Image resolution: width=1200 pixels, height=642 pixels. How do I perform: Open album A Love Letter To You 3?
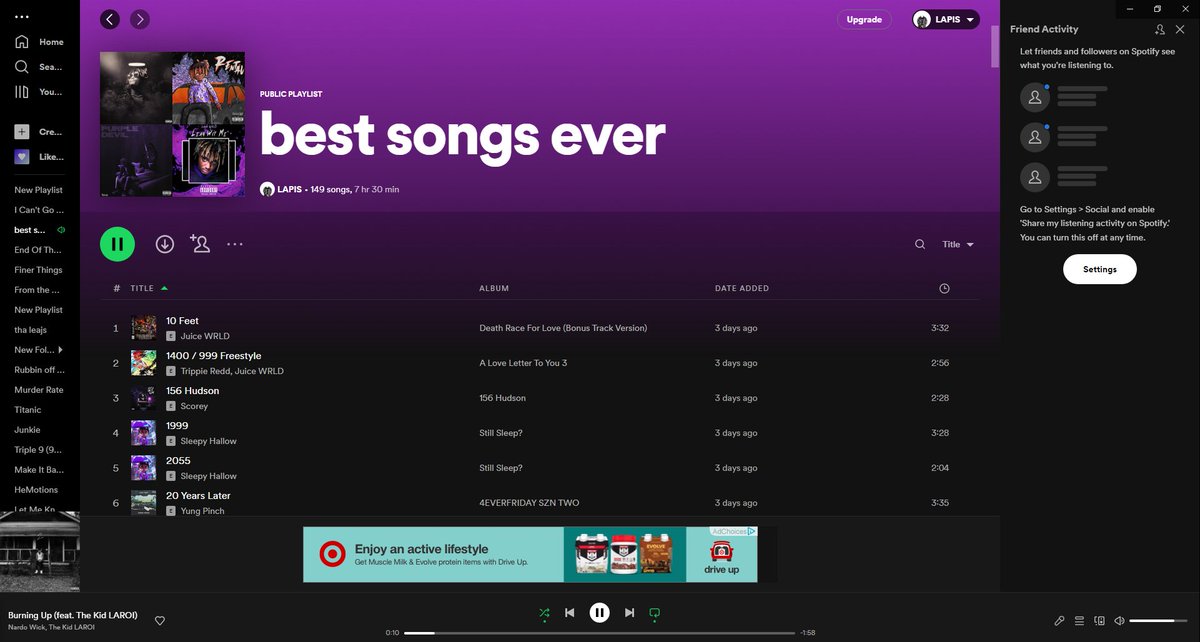click(523, 363)
